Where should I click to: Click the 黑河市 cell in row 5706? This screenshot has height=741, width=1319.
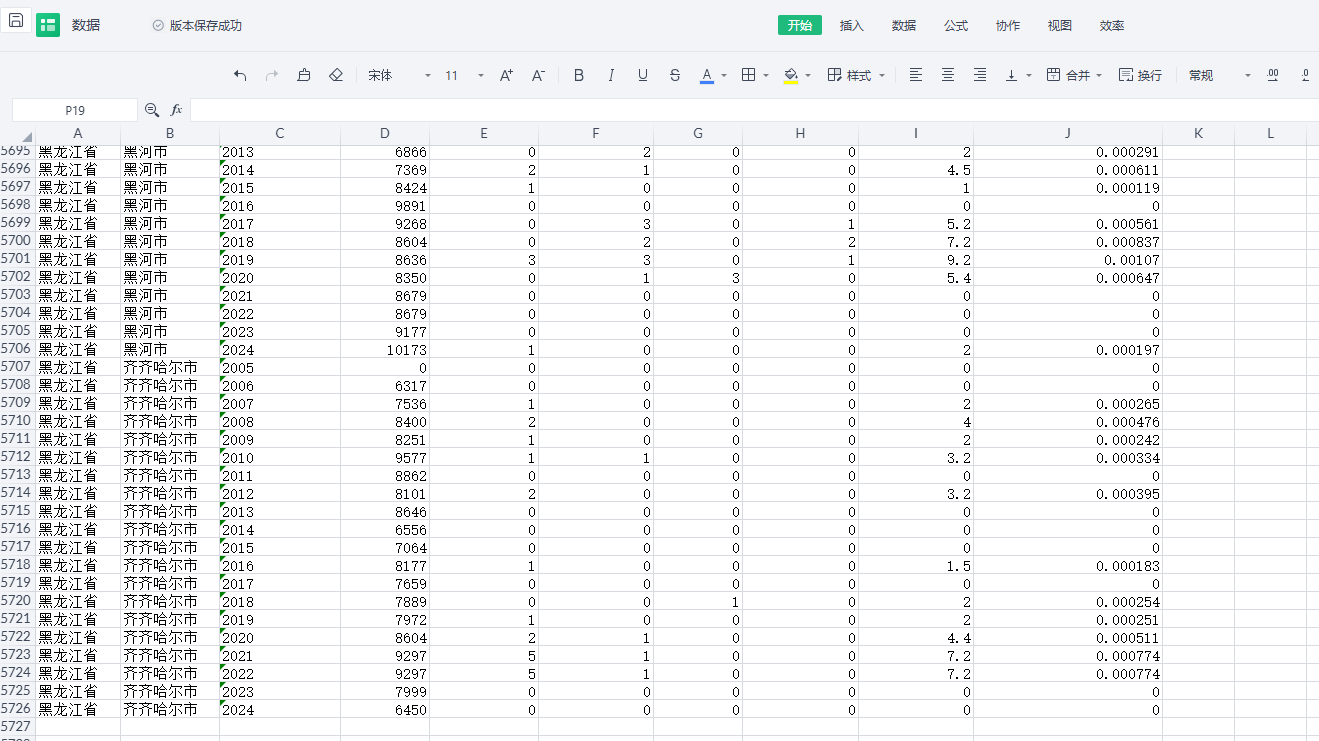click(170, 350)
